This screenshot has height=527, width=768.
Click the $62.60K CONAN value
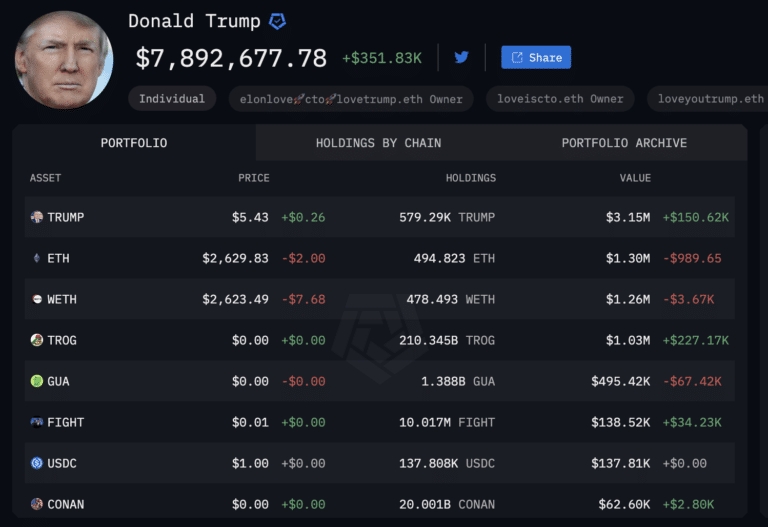(x=624, y=504)
